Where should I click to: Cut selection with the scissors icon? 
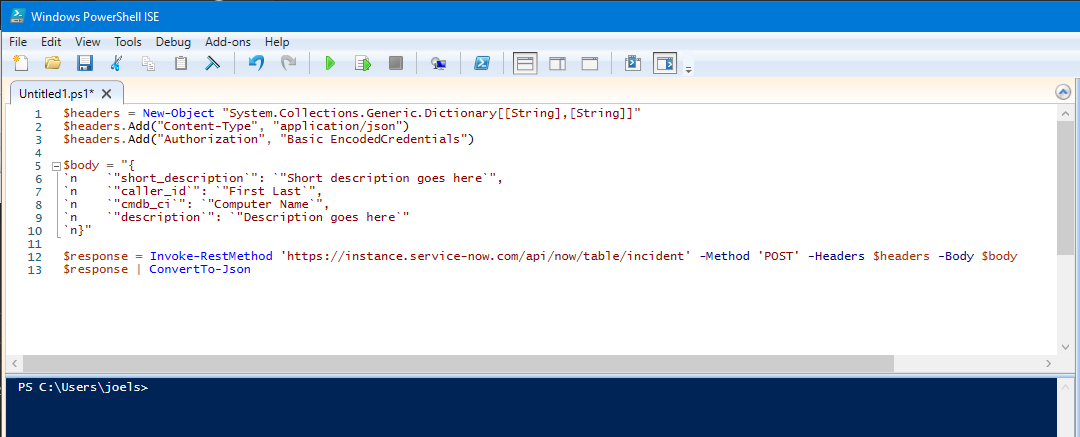coord(116,63)
